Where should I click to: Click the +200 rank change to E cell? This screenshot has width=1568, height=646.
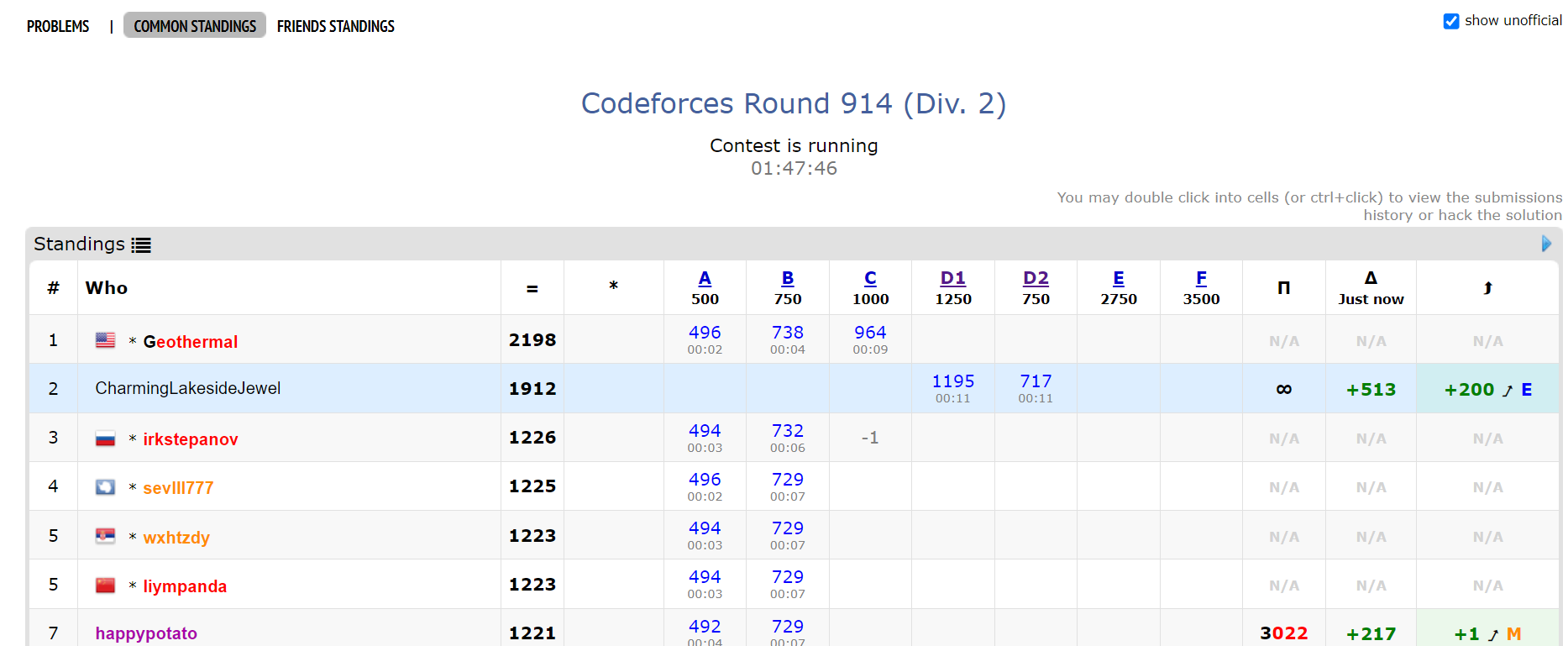click(x=1487, y=390)
